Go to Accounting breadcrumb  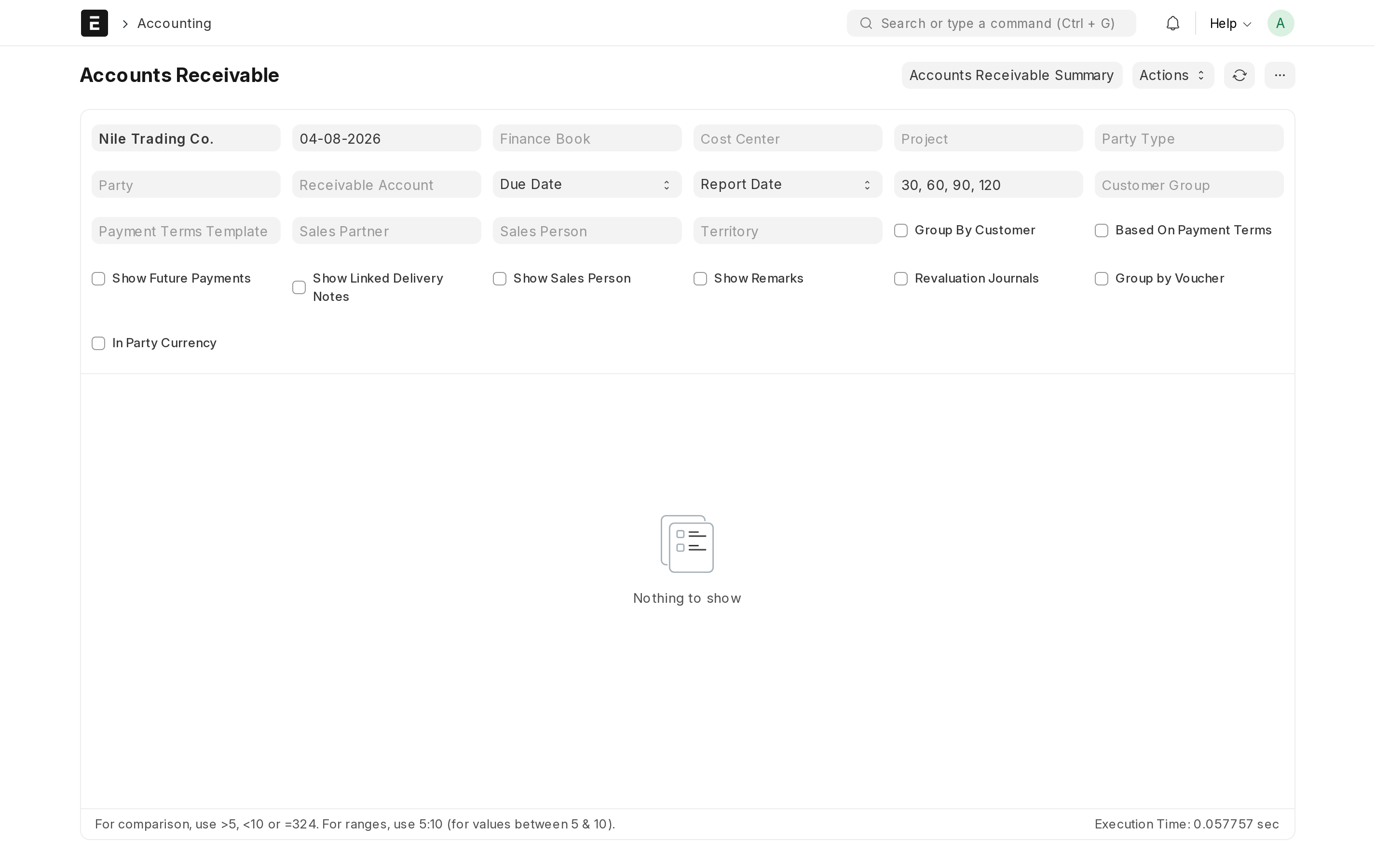point(175,24)
